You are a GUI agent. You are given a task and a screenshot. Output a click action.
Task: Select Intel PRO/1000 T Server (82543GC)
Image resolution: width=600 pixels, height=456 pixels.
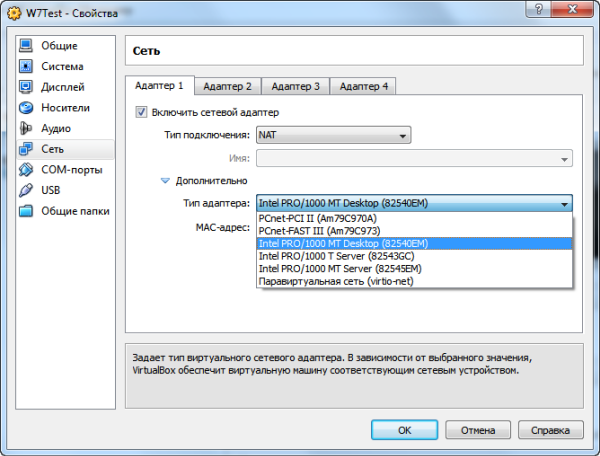point(414,256)
